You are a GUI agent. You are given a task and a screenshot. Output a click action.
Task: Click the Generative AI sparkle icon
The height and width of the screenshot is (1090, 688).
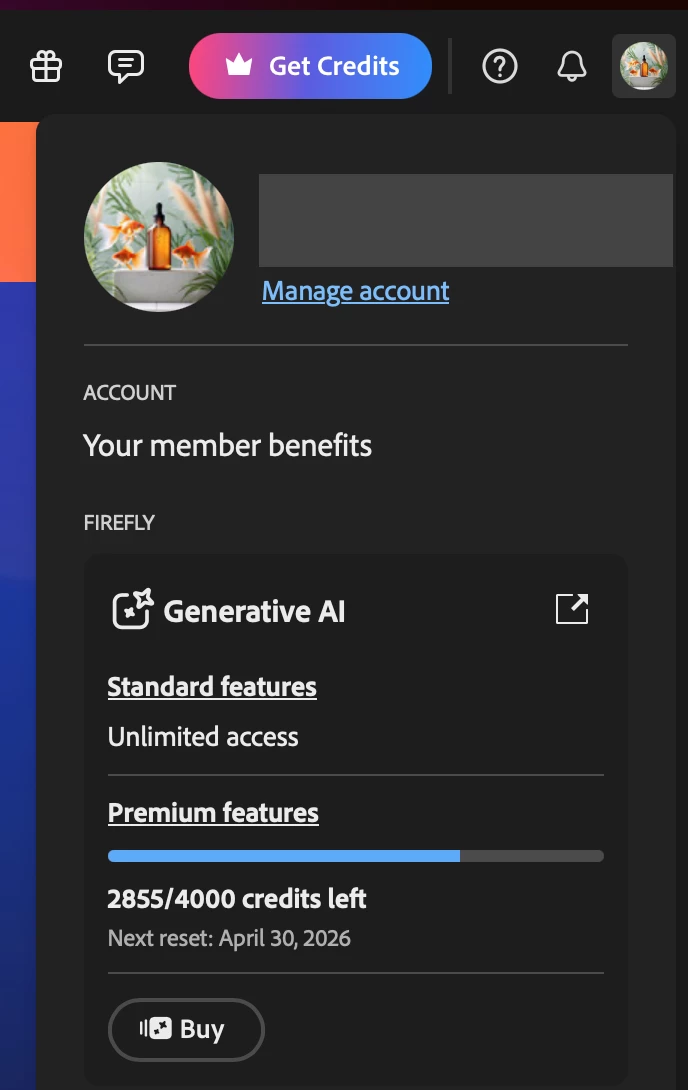133,609
